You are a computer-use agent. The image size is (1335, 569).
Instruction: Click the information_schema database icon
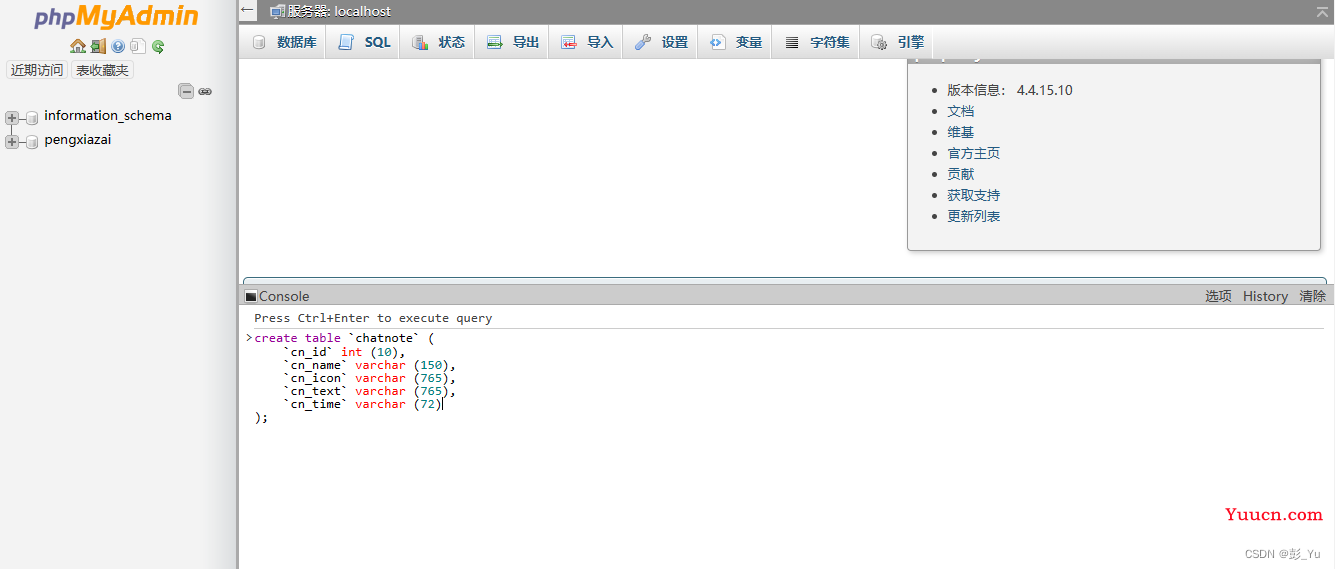point(32,118)
